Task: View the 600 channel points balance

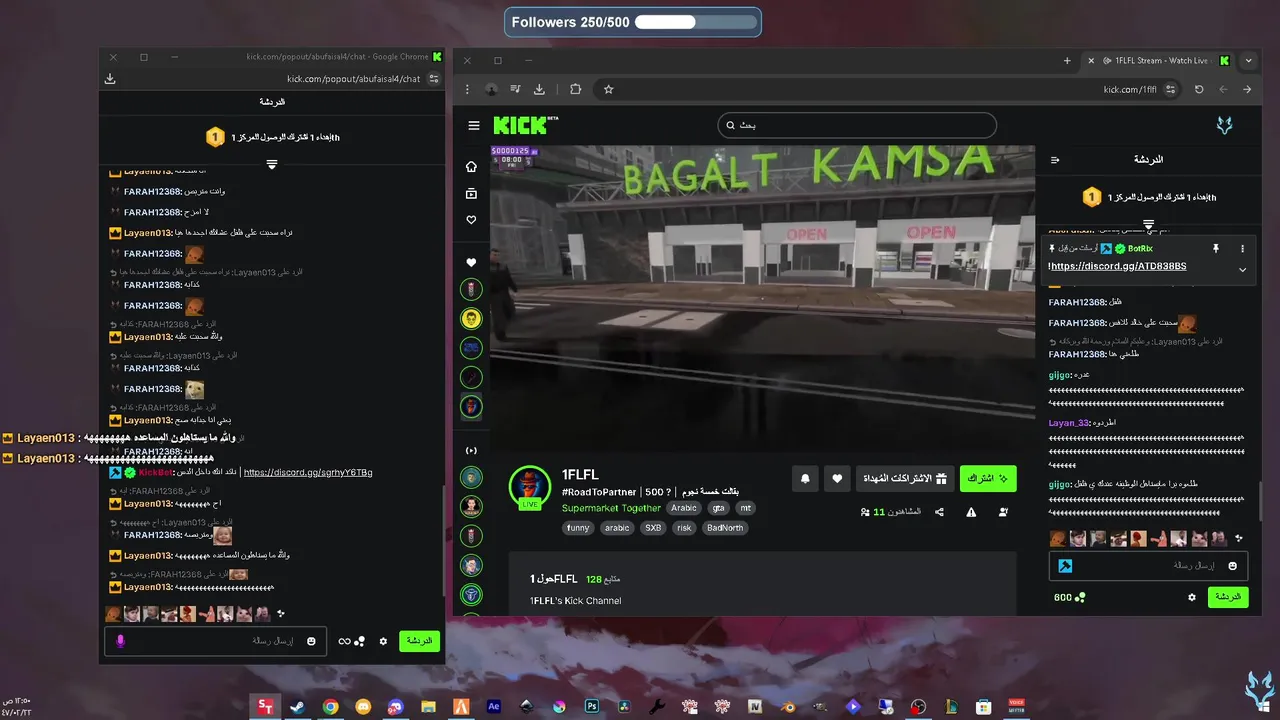Action: click(x=1069, y=597)
